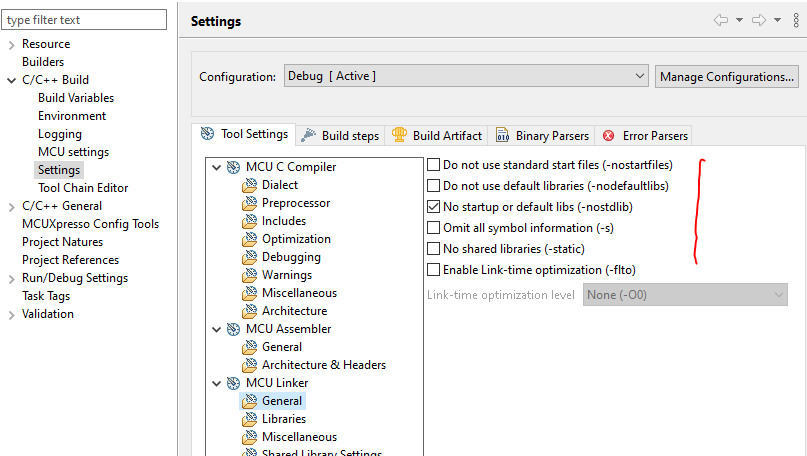Select the Optimization settings icon
807x456 pixels.
[x=249, y=239]
